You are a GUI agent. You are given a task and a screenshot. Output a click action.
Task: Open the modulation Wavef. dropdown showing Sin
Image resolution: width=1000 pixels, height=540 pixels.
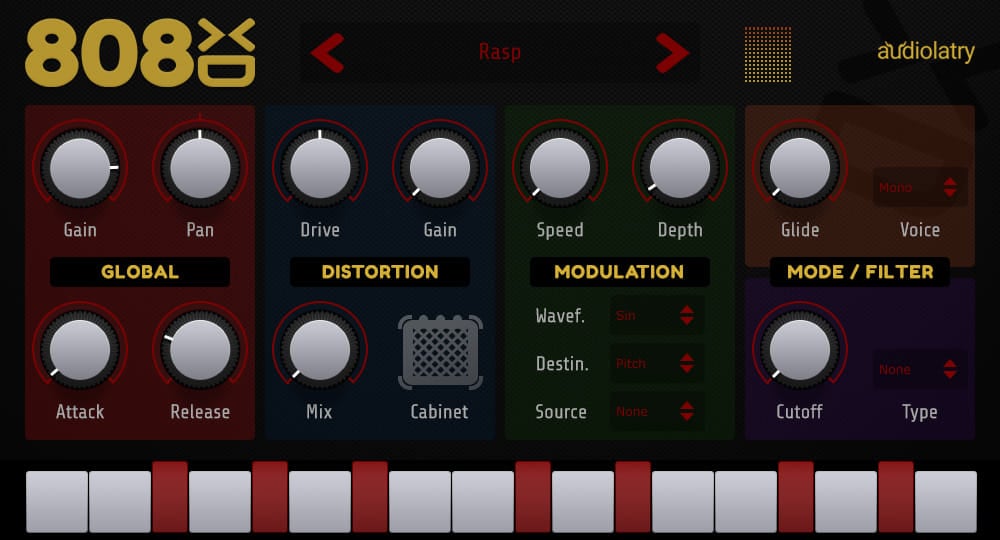pyautogui.click(x=656, y=316)
